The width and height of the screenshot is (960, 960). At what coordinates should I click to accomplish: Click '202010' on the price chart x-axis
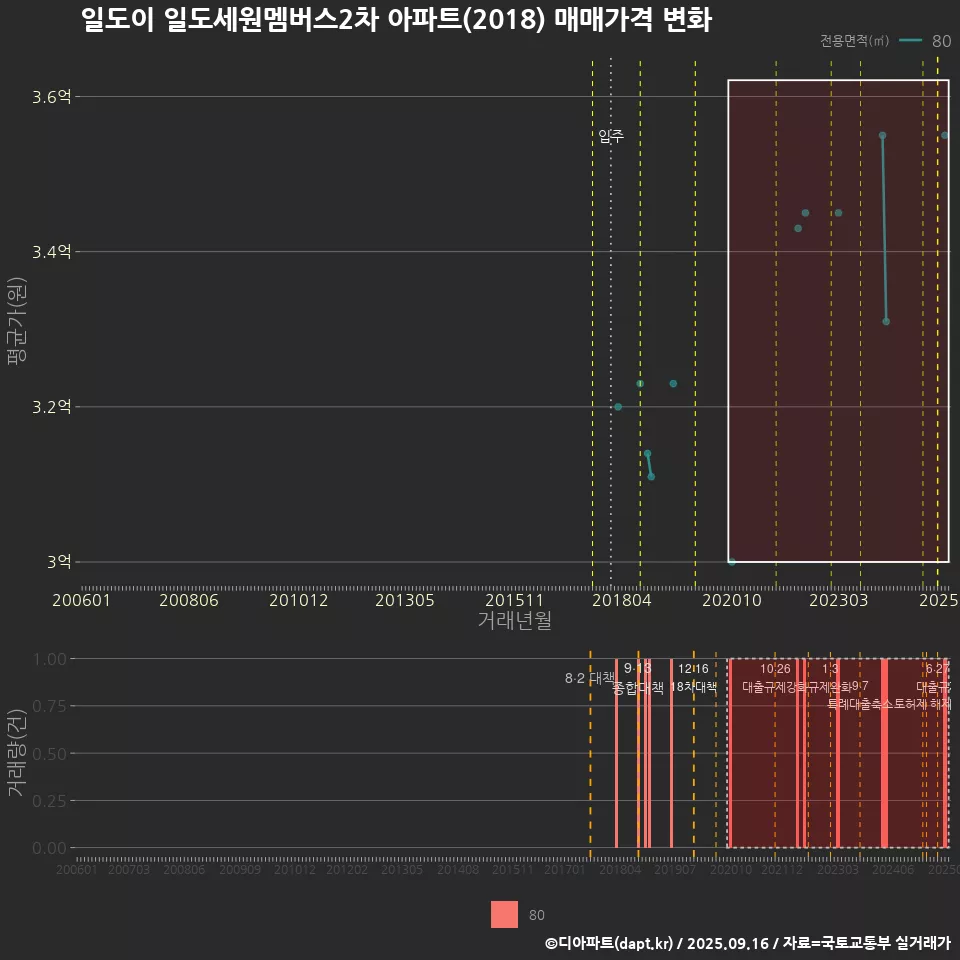click(732, 600)
